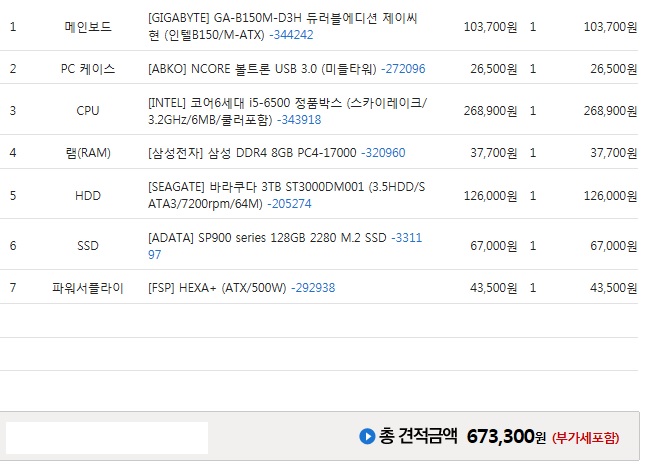Viewport: 646px width, 466px height.
Task: Select the INTEL i5-6500 product name
Action: pyautogui.click(x=287, y=111)
